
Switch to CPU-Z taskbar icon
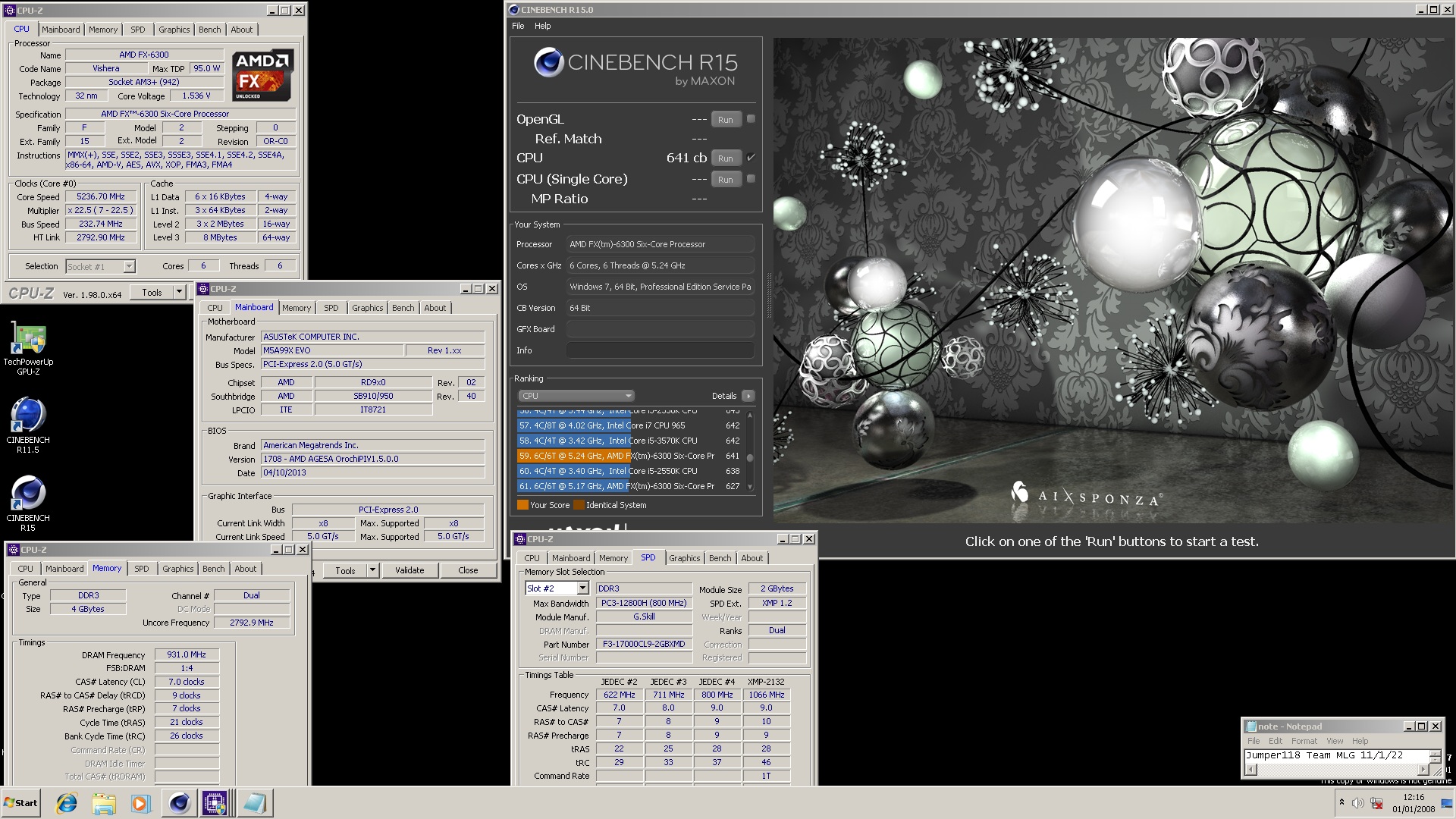(x=215, y=803)
